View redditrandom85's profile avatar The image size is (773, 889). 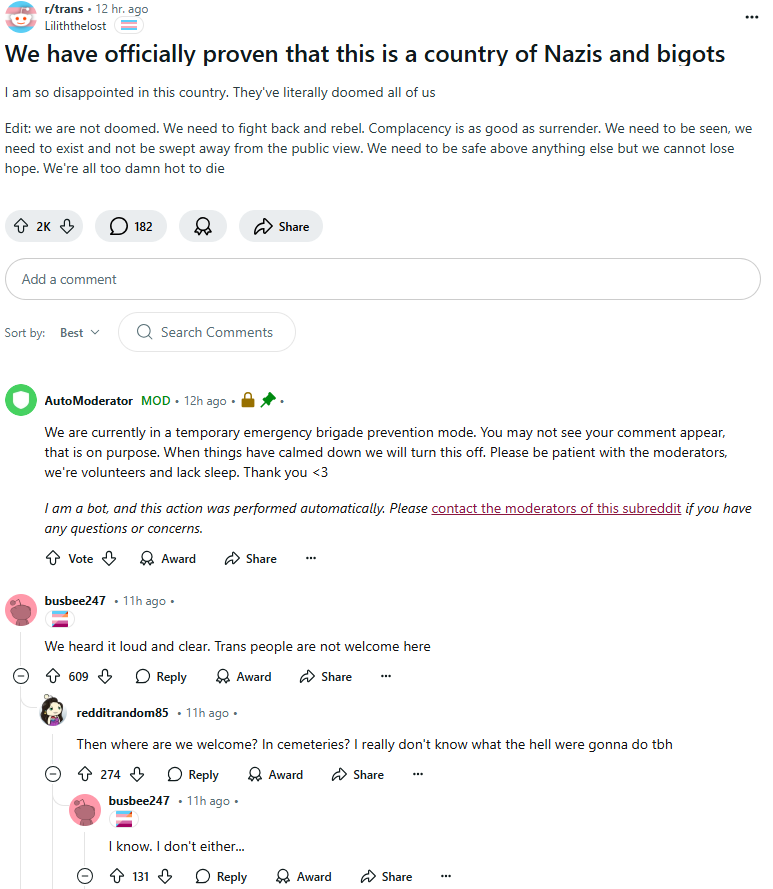coord(53,712)
